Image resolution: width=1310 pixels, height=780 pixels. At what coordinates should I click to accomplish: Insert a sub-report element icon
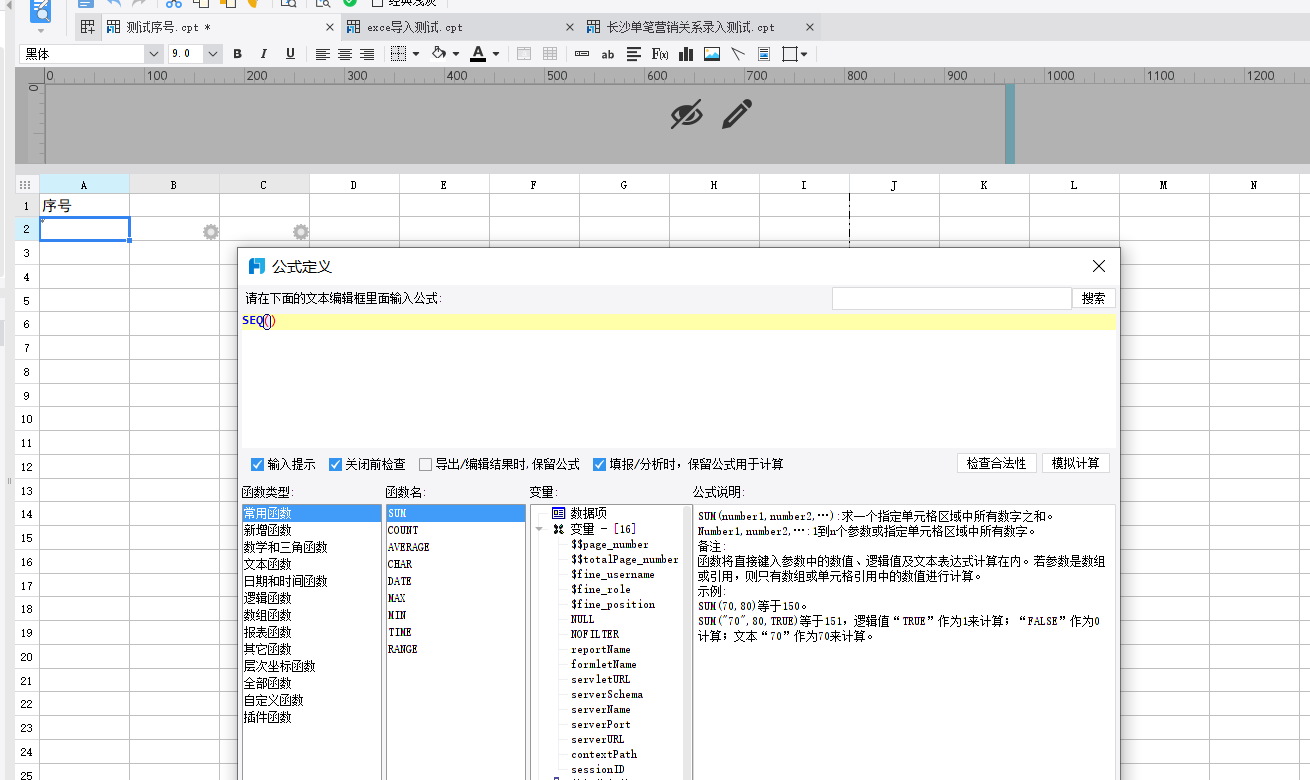click(x=764, y=54)
